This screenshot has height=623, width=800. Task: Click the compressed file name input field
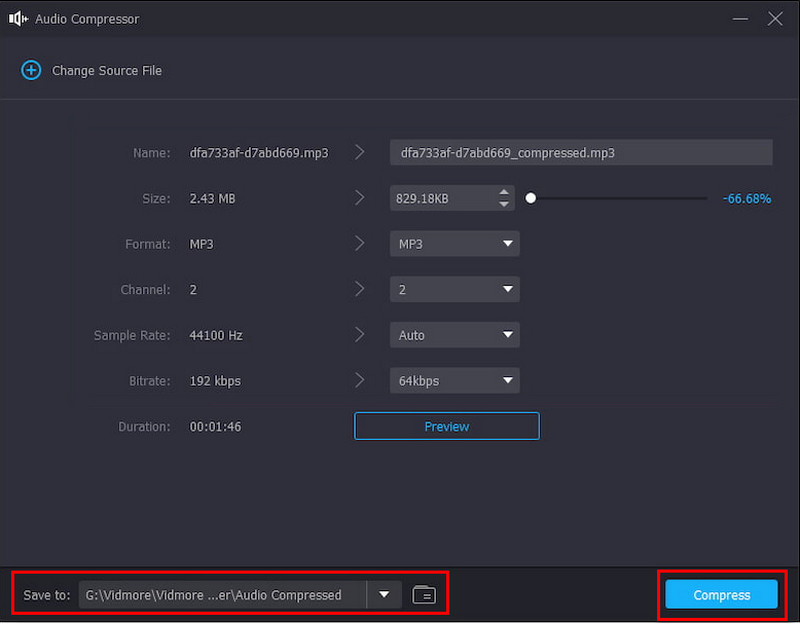pyautogui.click(x=580, y=152)
